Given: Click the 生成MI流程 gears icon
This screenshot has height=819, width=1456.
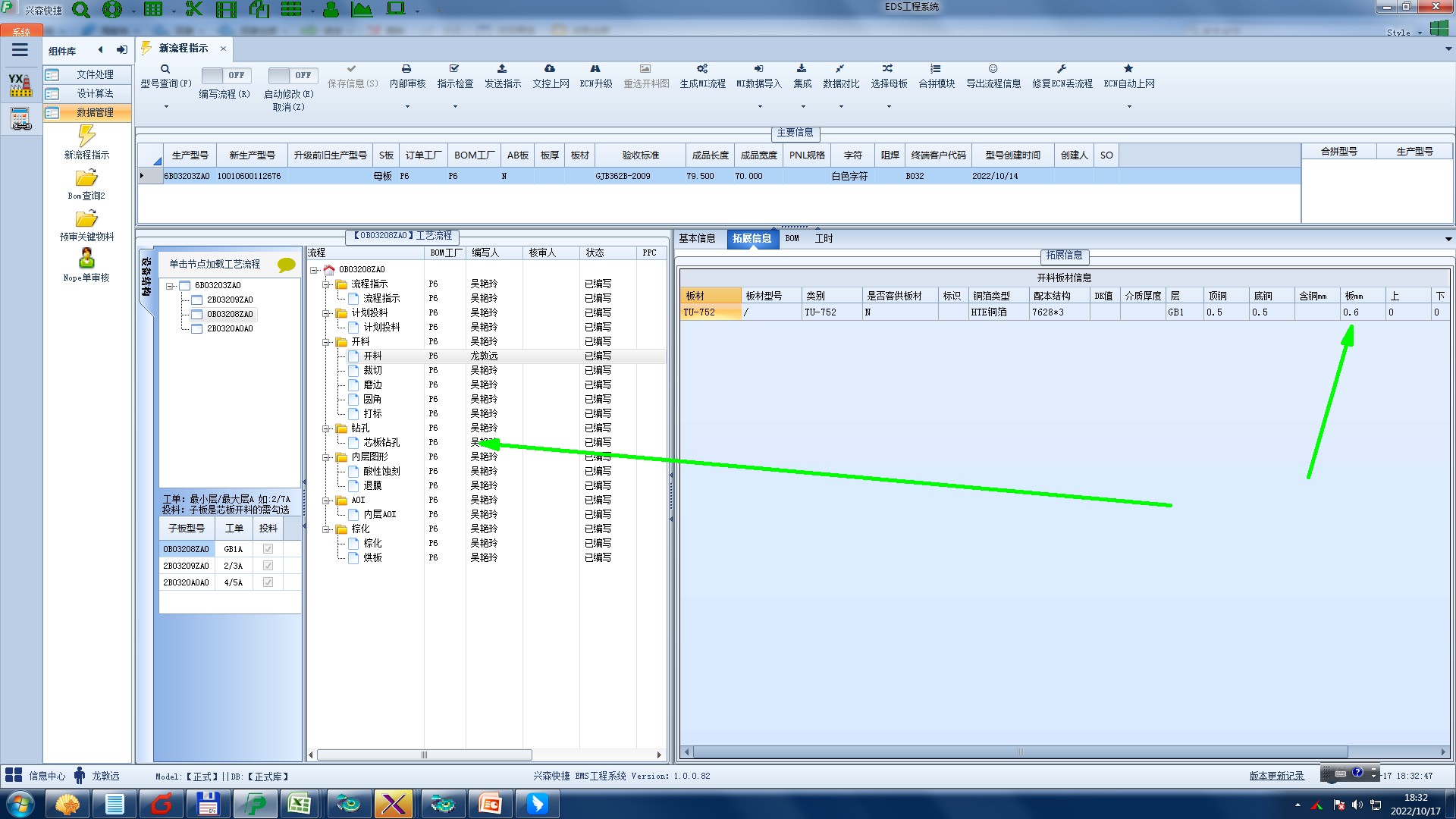Looking at the screenshot, I should click(x=702, y=69).
